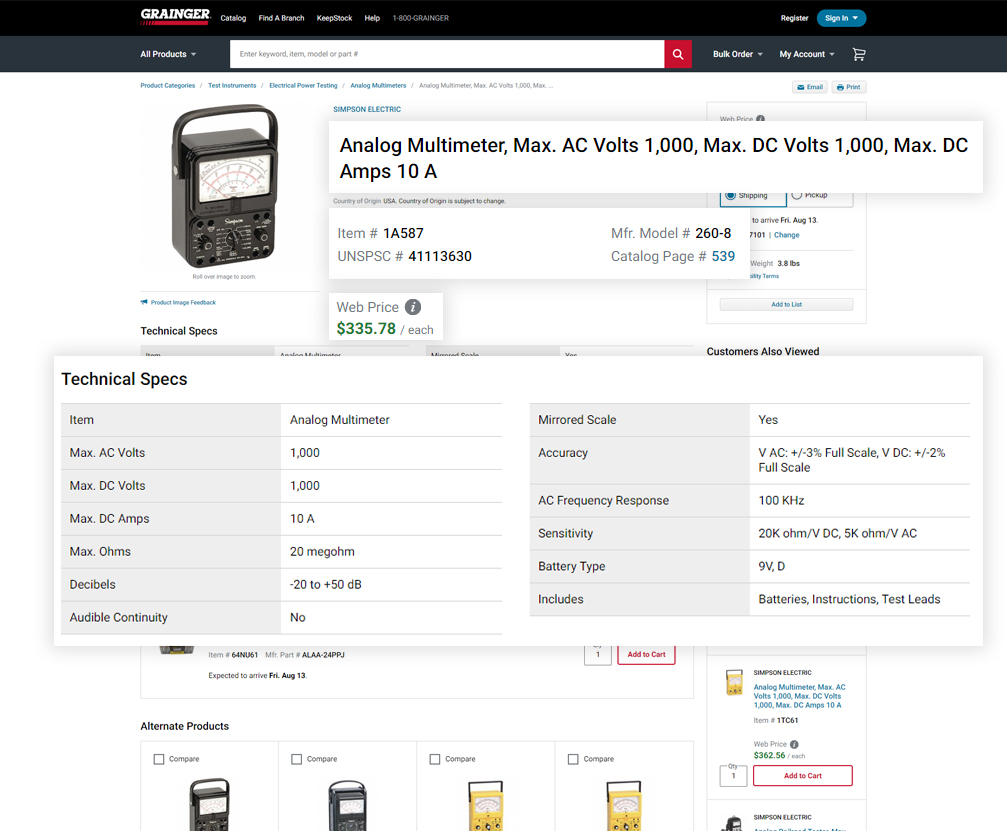Click the $335.78 web price text
This screenshot has height=831, width=1007.
tap(366, 329)
